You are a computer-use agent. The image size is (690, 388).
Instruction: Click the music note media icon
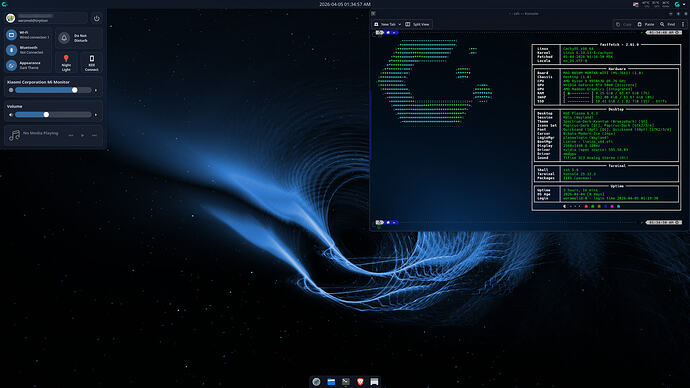coord(15,135)
